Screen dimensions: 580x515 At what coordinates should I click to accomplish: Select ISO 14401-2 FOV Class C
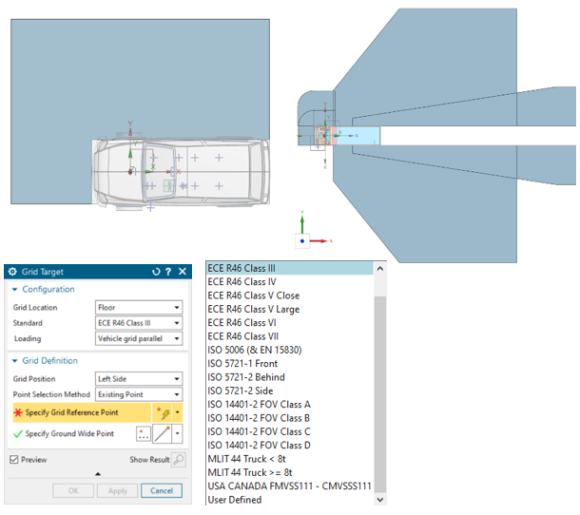tap(290, 432)
